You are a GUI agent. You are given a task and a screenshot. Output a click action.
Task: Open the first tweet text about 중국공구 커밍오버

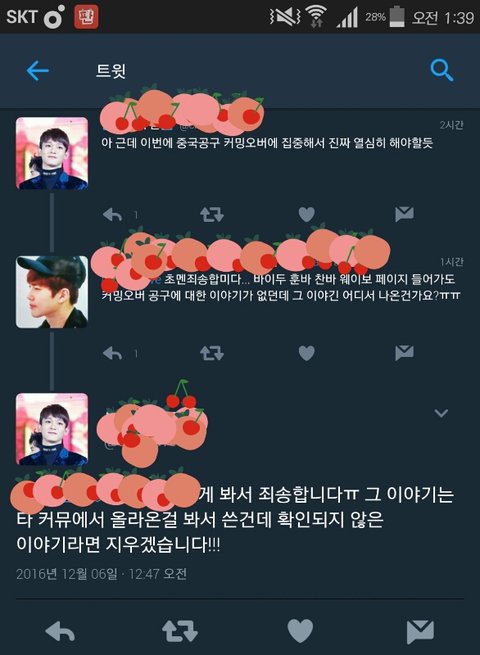[x=267, y=143]
